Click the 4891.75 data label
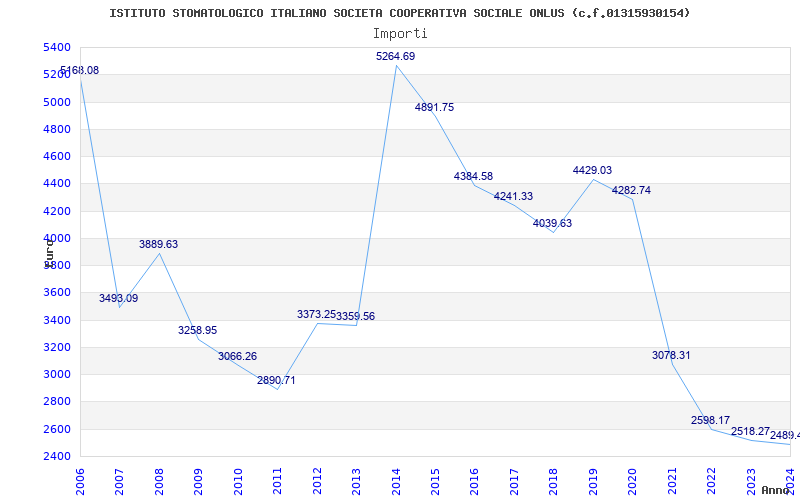800x500 pixels. tap(434, 108)
